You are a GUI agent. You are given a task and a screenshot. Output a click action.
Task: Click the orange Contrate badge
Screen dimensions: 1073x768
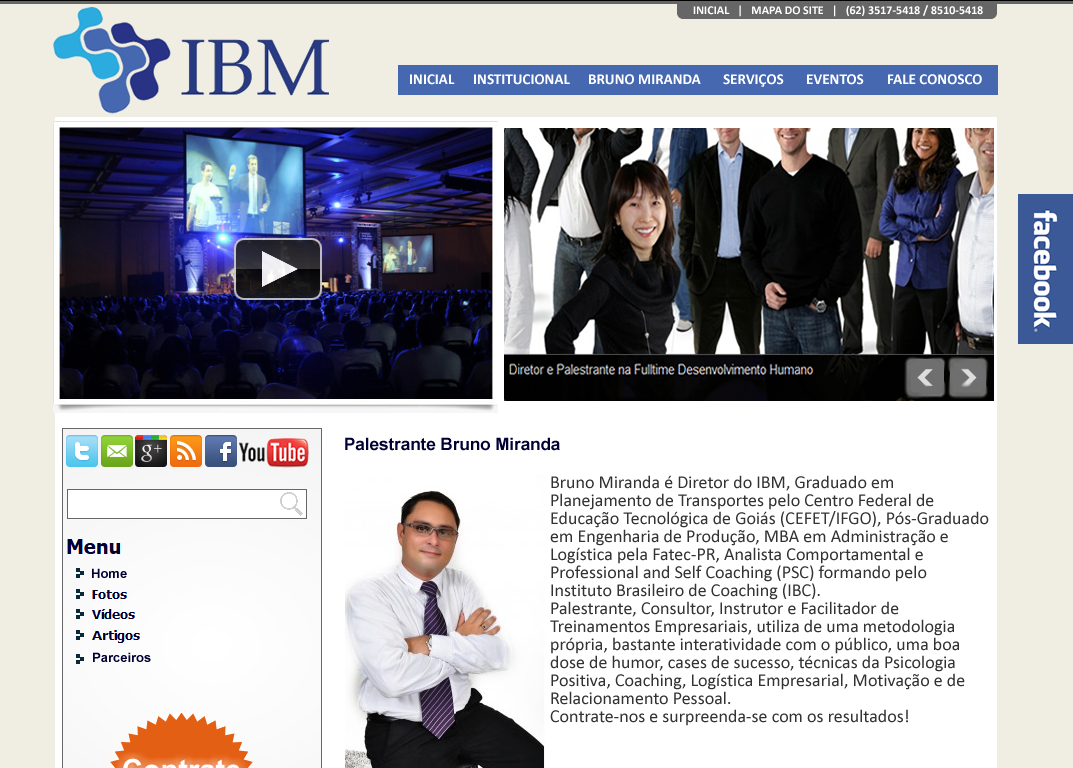tap(181, 741)
